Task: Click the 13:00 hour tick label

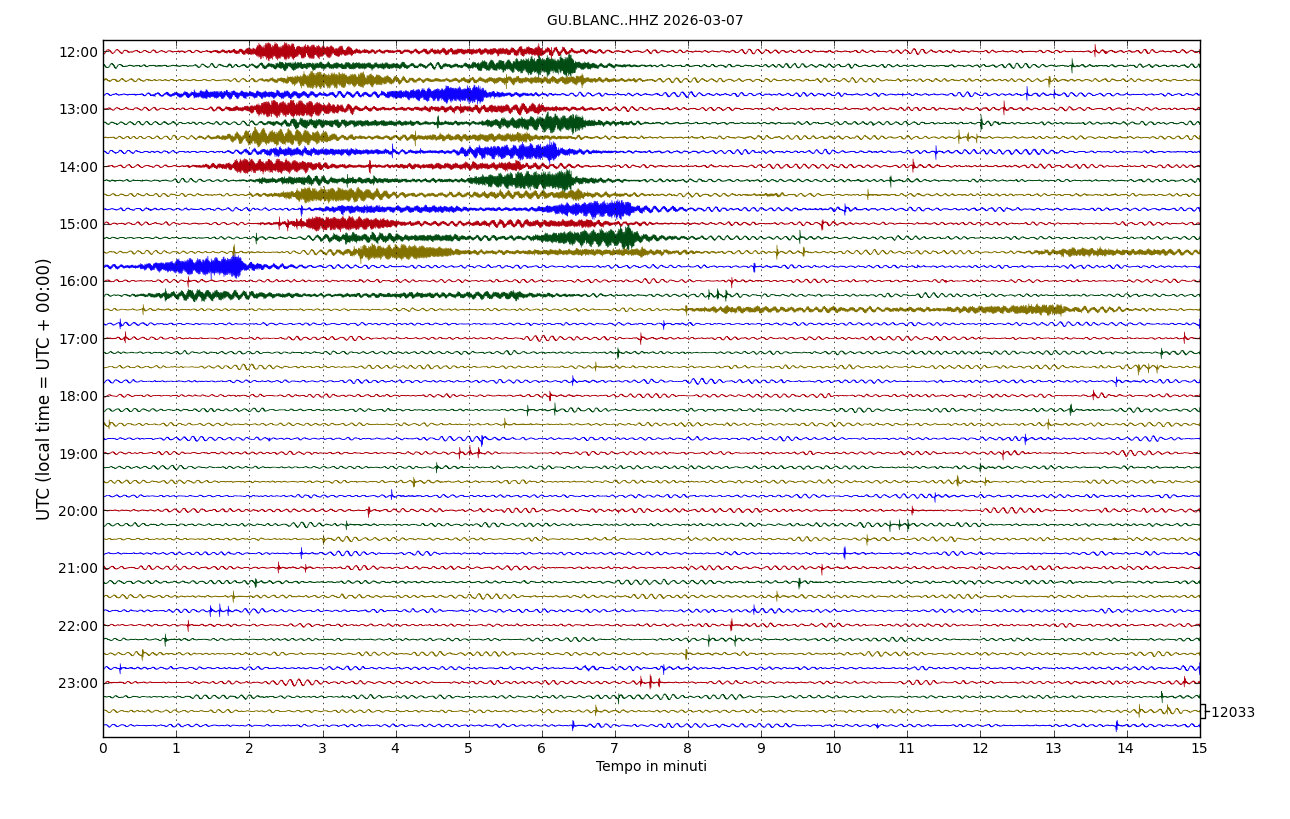Action: pyautogui.click(x=78, y=109)
